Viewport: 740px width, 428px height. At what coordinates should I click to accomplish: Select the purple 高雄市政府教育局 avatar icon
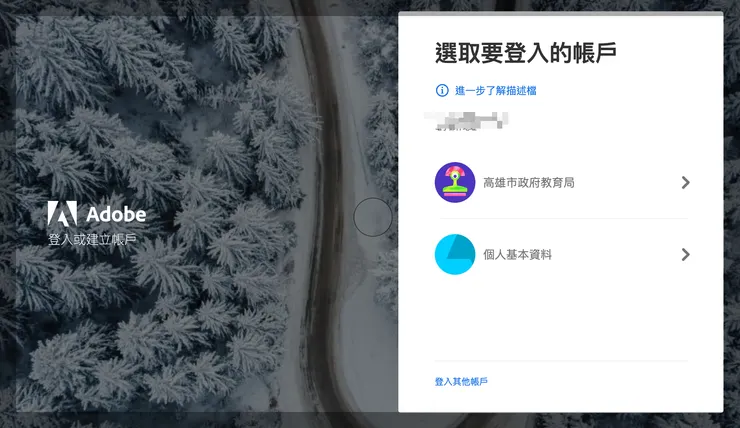(x=454, y=182)
